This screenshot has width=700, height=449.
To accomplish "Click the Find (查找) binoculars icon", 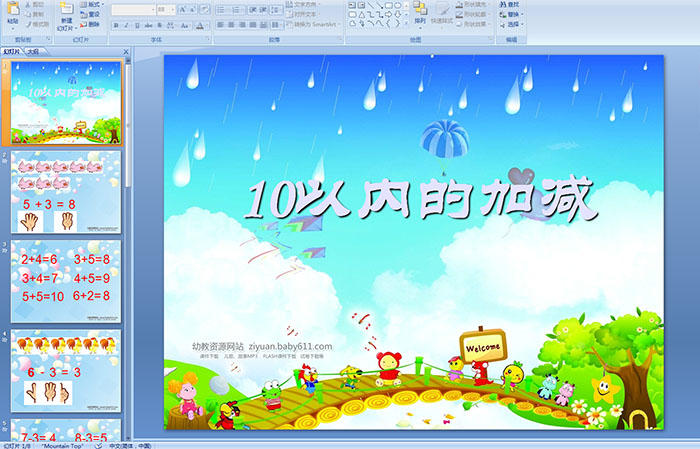I will click(503, 4).
